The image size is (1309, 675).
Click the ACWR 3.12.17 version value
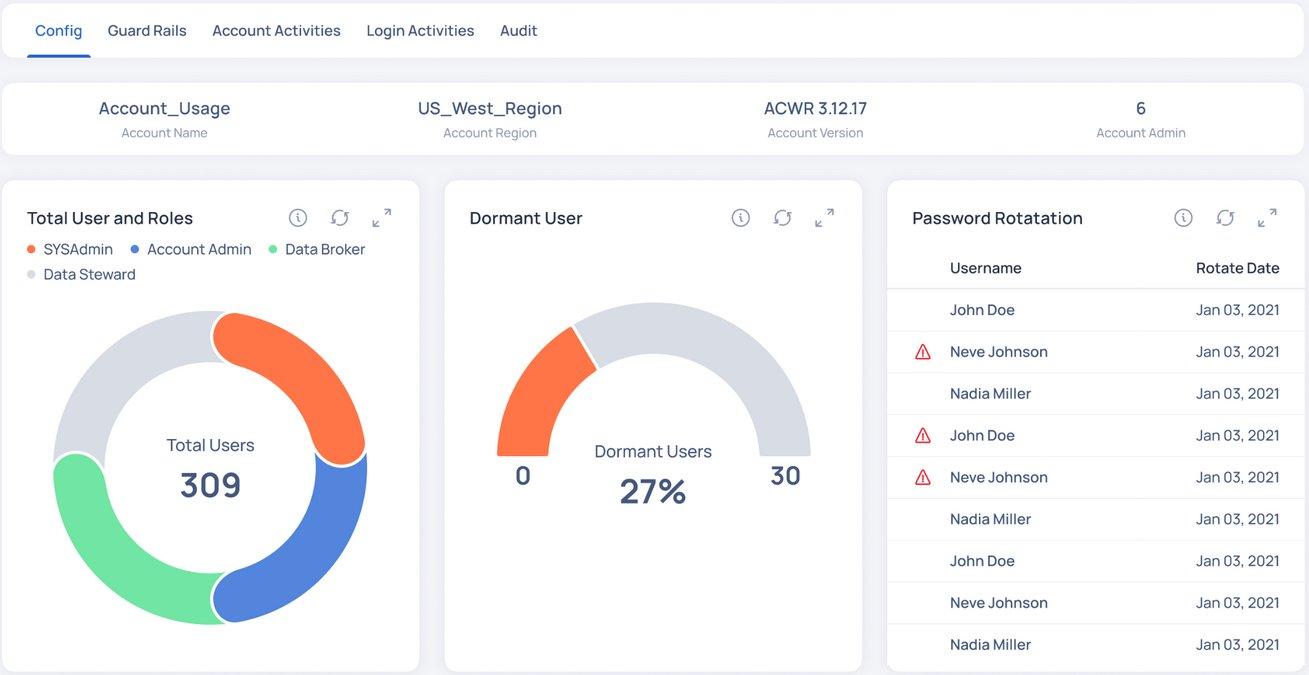pyautogui.click(x=815, y=108)
